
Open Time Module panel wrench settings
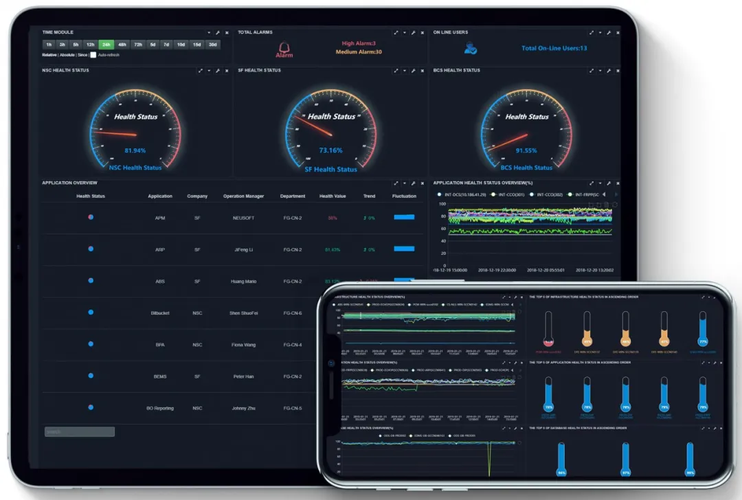pyautogui.click(x=218, y=33)
